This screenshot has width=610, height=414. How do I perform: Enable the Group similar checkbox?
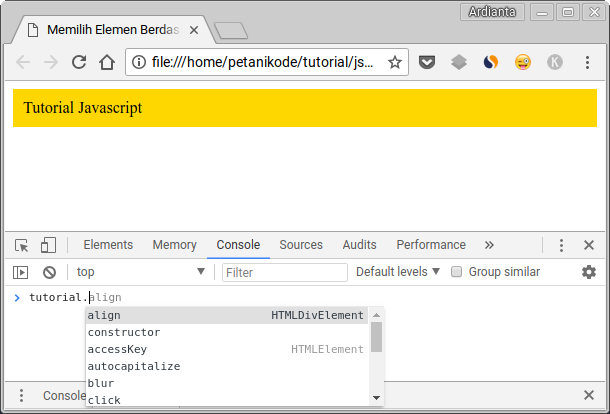point(456,272)
